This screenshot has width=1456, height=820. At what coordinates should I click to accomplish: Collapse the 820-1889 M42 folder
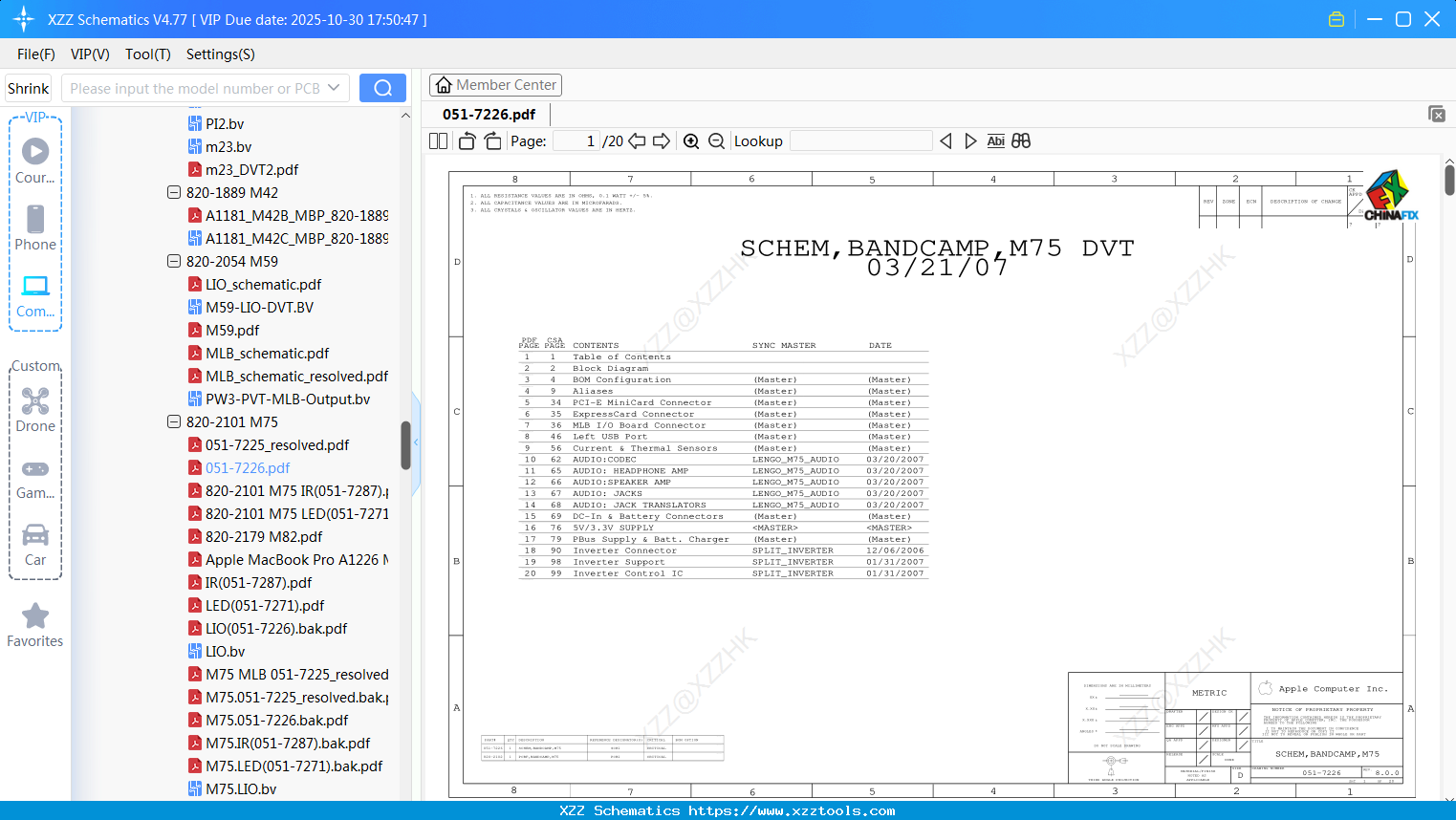(x=174, y=192)
